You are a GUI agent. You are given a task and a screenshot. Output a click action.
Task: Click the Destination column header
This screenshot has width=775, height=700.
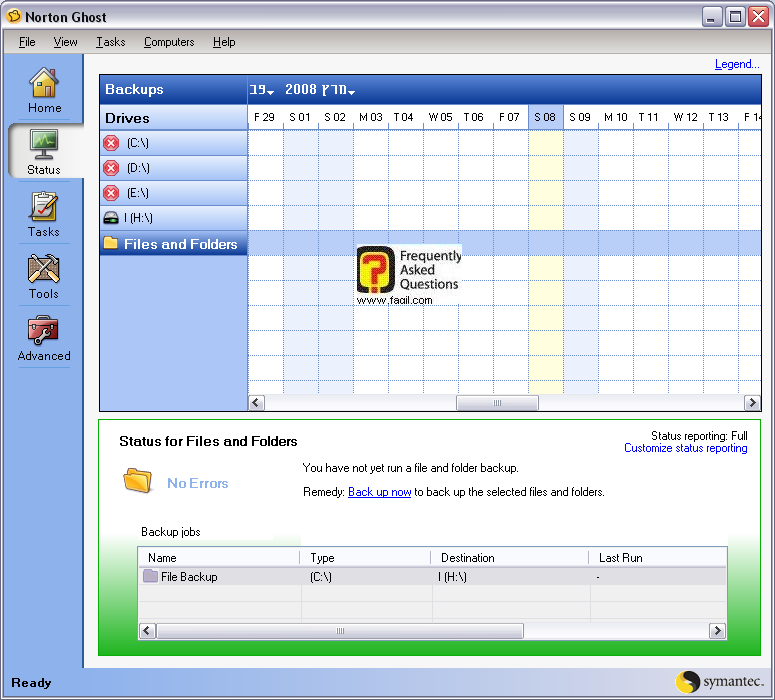[x=467, y=558]
